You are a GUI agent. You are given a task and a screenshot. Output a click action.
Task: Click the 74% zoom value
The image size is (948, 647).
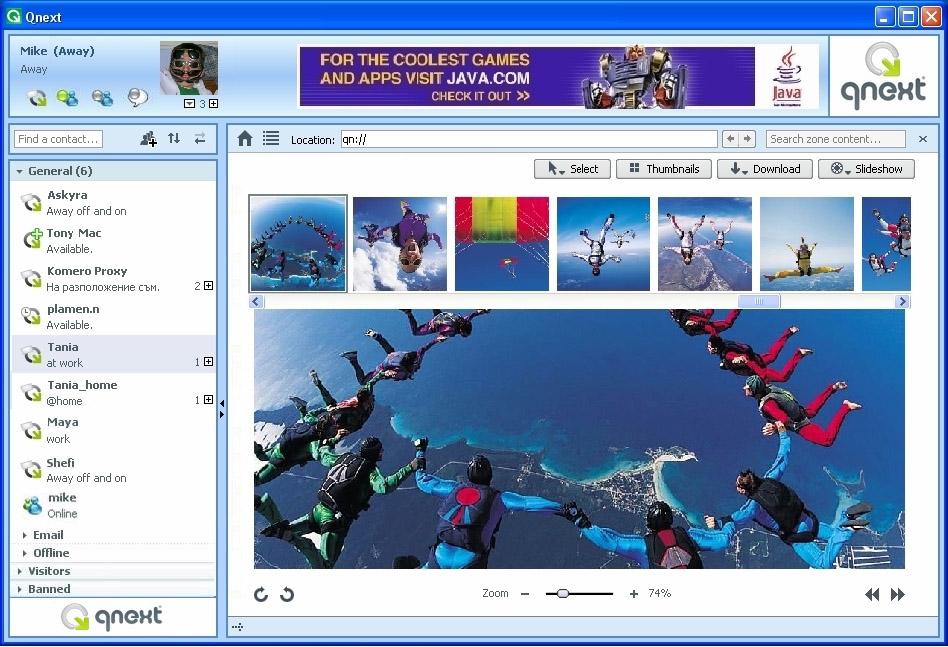(x=660, y=593)
